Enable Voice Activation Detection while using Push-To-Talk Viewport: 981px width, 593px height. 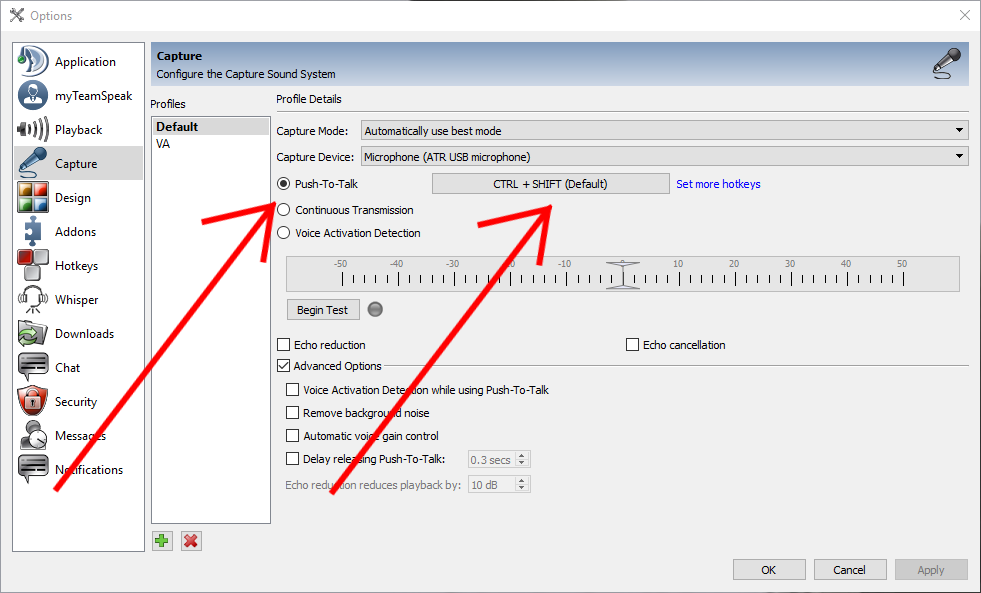click(292, 390)
